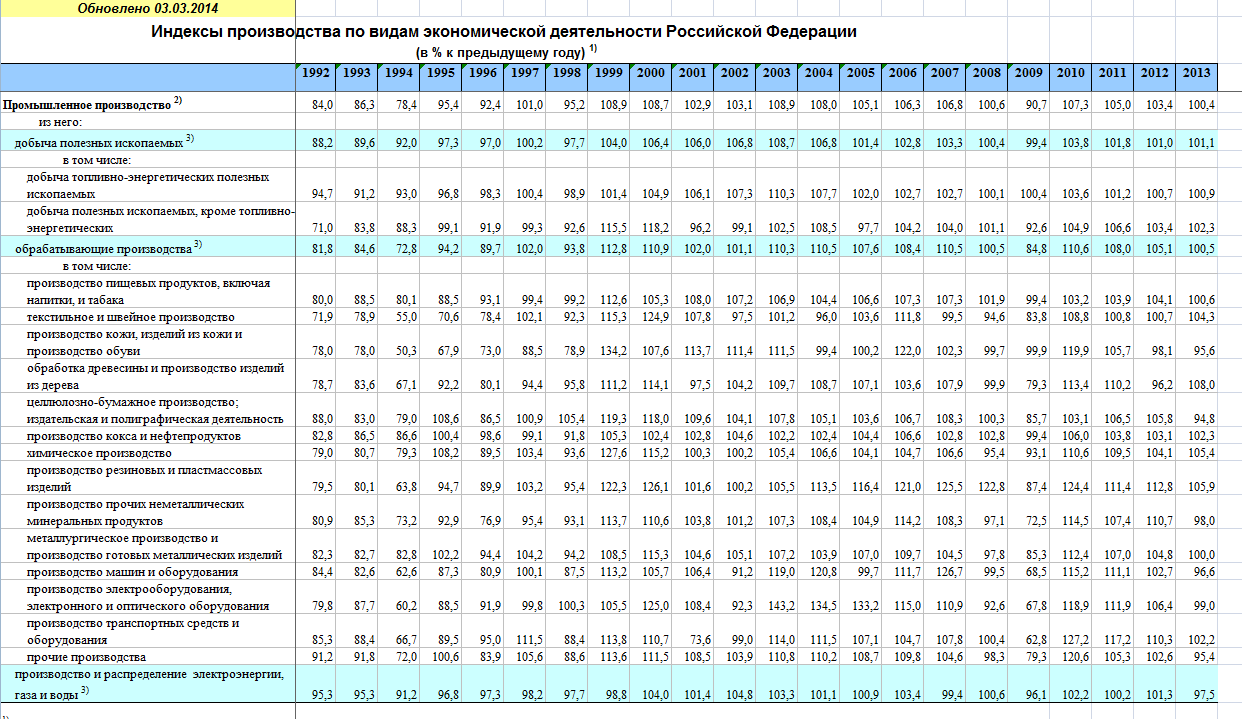The width and height of the screenshot is (1242, 719).
Task: Click the 97,5 value in last row
Action: tap(1202, 694)
